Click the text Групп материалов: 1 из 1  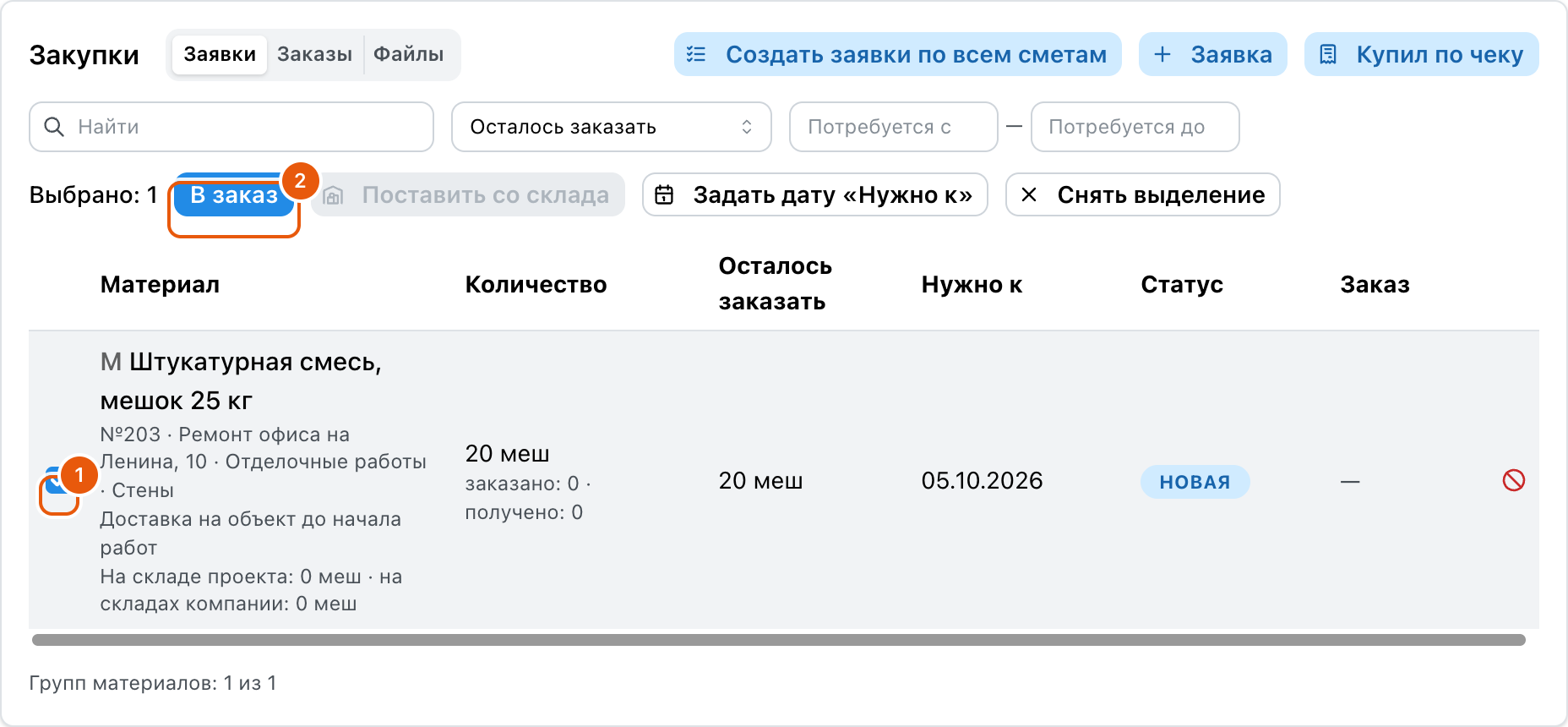click(x=153, y=683)
